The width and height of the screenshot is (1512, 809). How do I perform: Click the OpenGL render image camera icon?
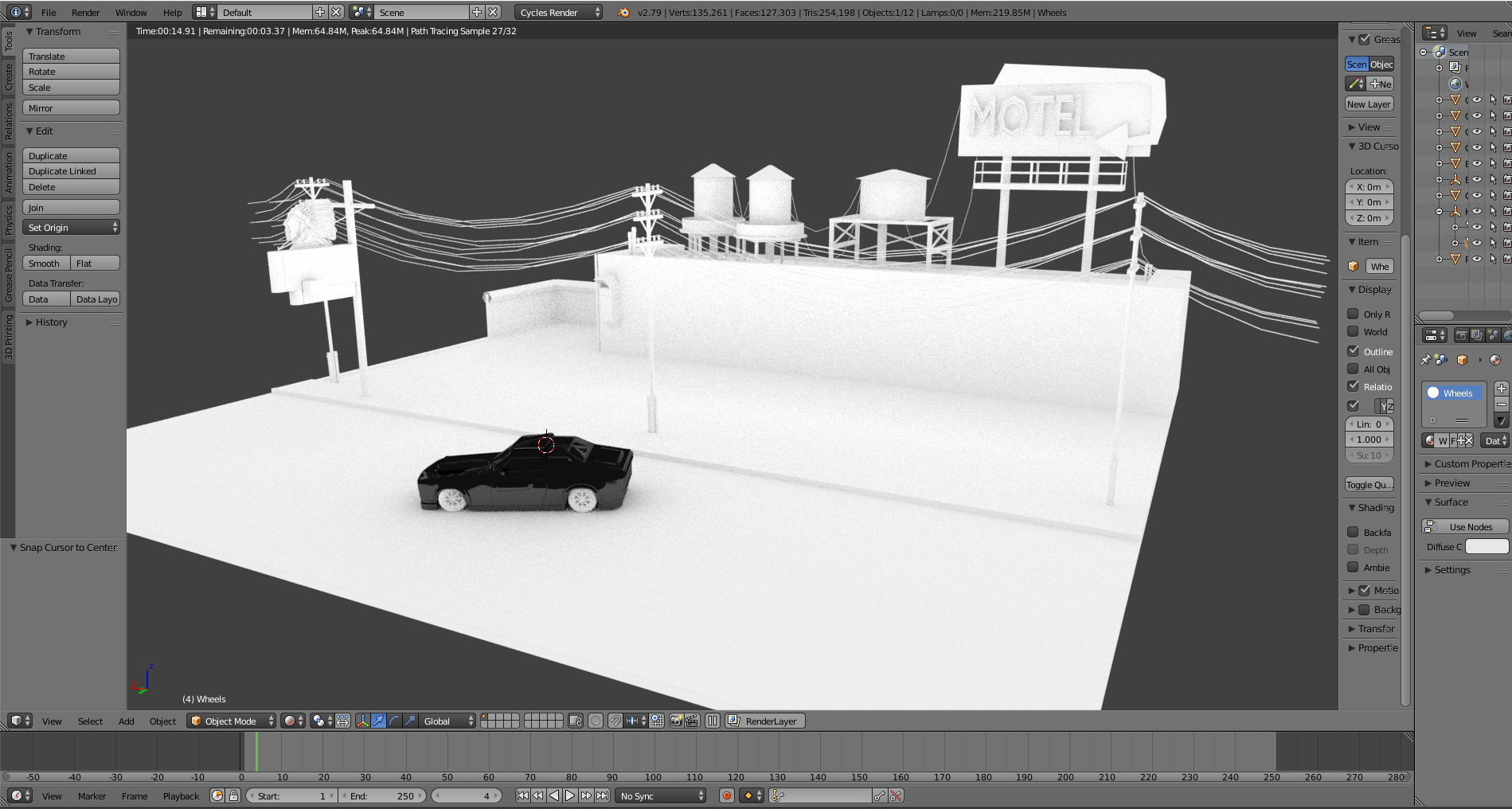676,721
